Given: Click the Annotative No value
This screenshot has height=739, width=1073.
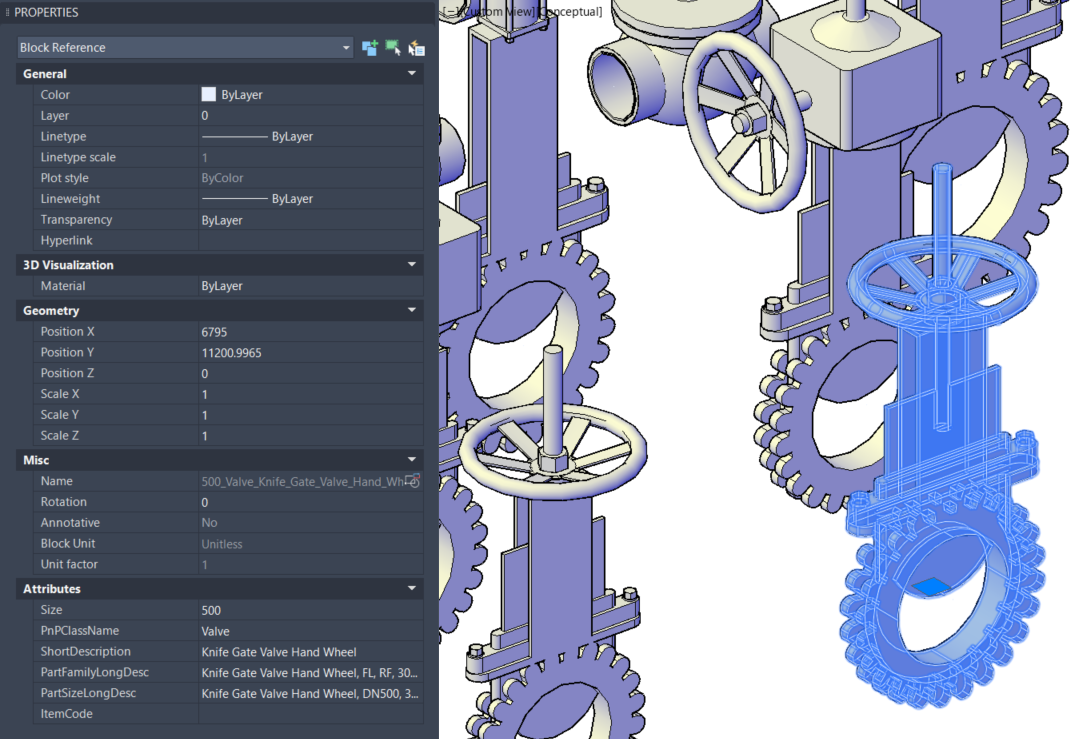Looking at the screenshot, I should click(209, 523).
